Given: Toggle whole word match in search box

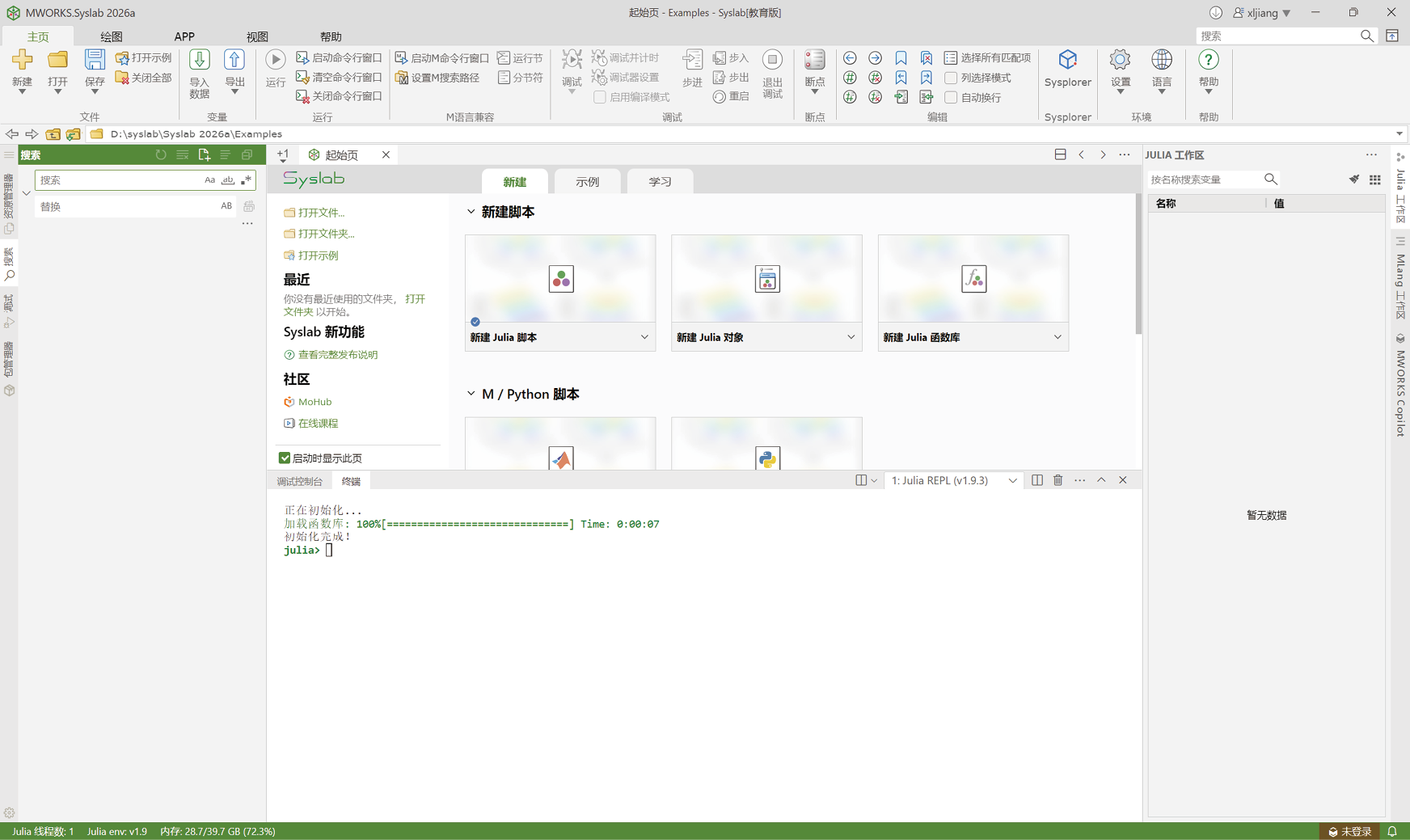Looking at the screenshot, I should coord(228,180).
